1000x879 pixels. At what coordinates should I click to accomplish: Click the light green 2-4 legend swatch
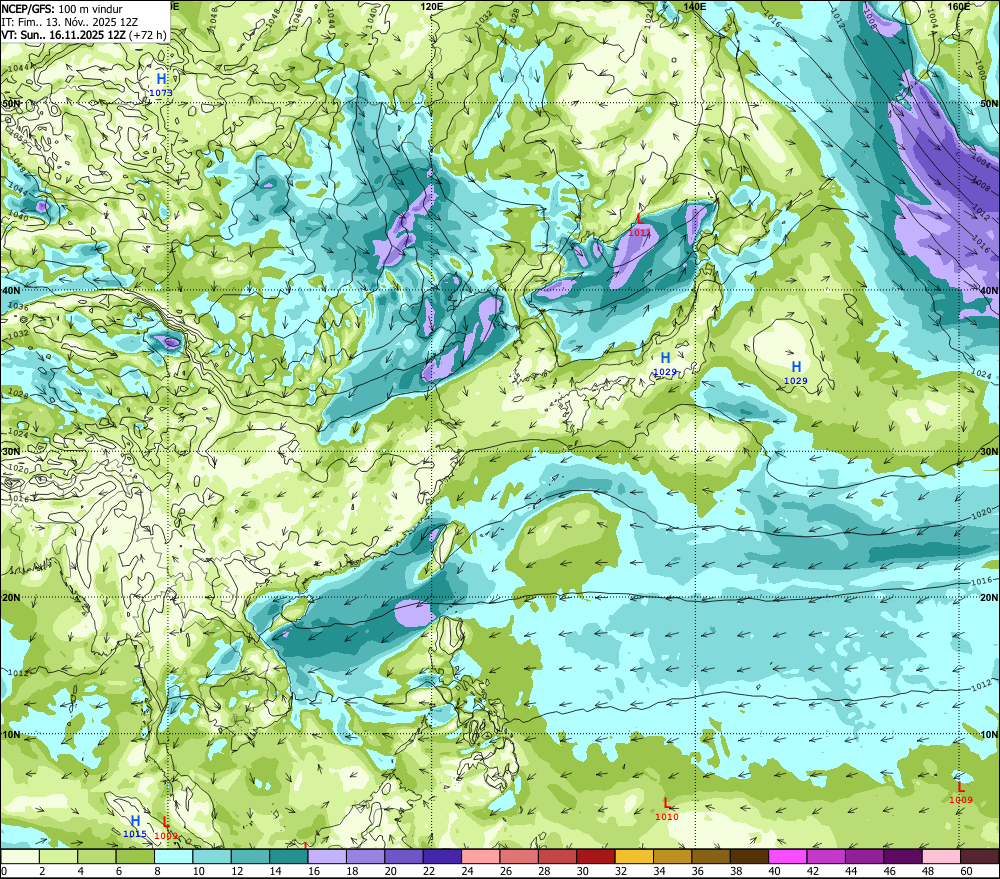click(58, 856)
